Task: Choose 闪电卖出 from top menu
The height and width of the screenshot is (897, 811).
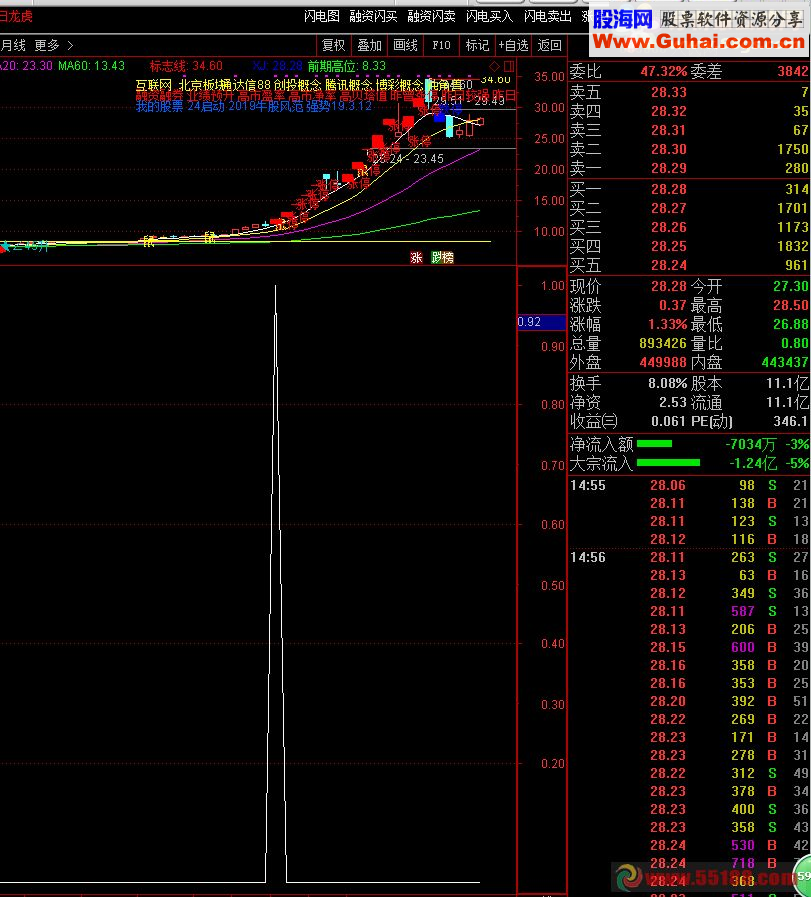Action: click(547, 16)
